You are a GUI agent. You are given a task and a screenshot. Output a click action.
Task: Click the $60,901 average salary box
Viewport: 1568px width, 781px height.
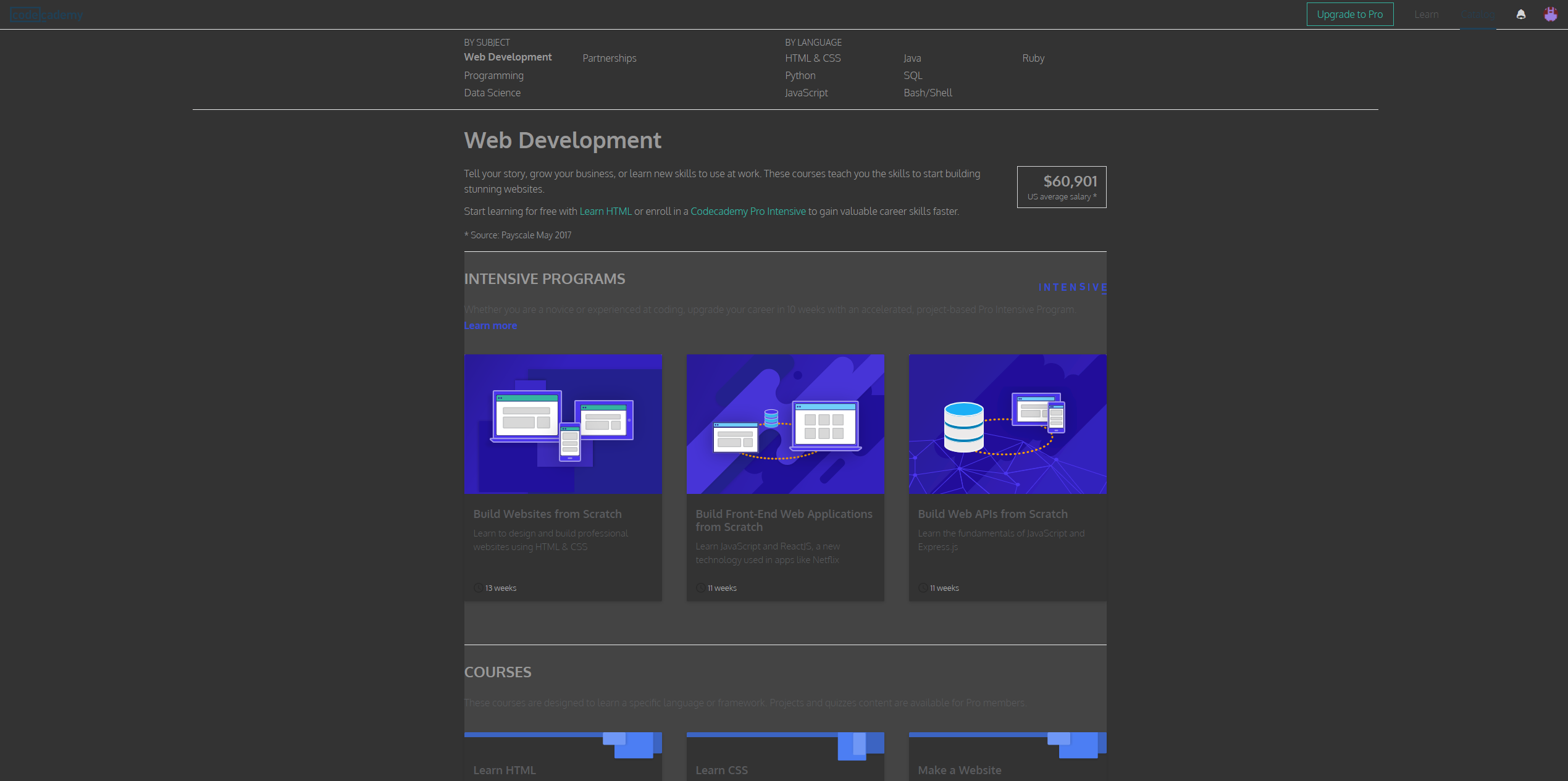(x=1061, y=186)
